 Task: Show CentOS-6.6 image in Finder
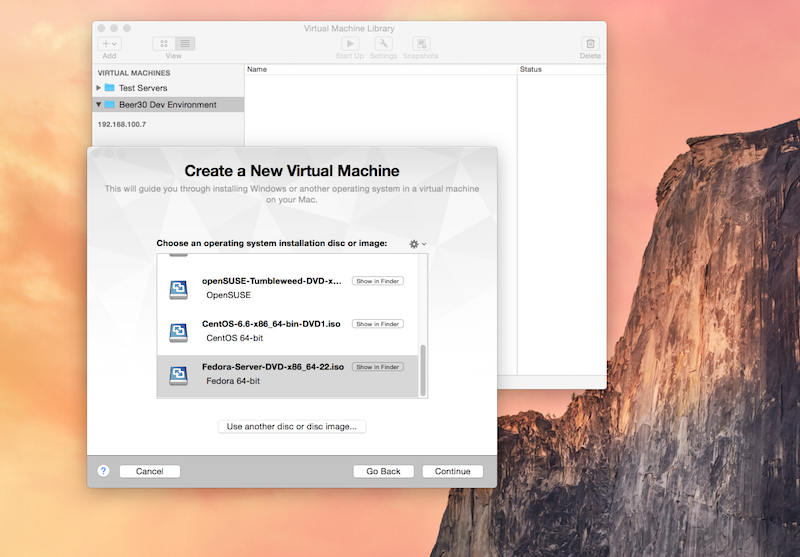pos(378,324)
